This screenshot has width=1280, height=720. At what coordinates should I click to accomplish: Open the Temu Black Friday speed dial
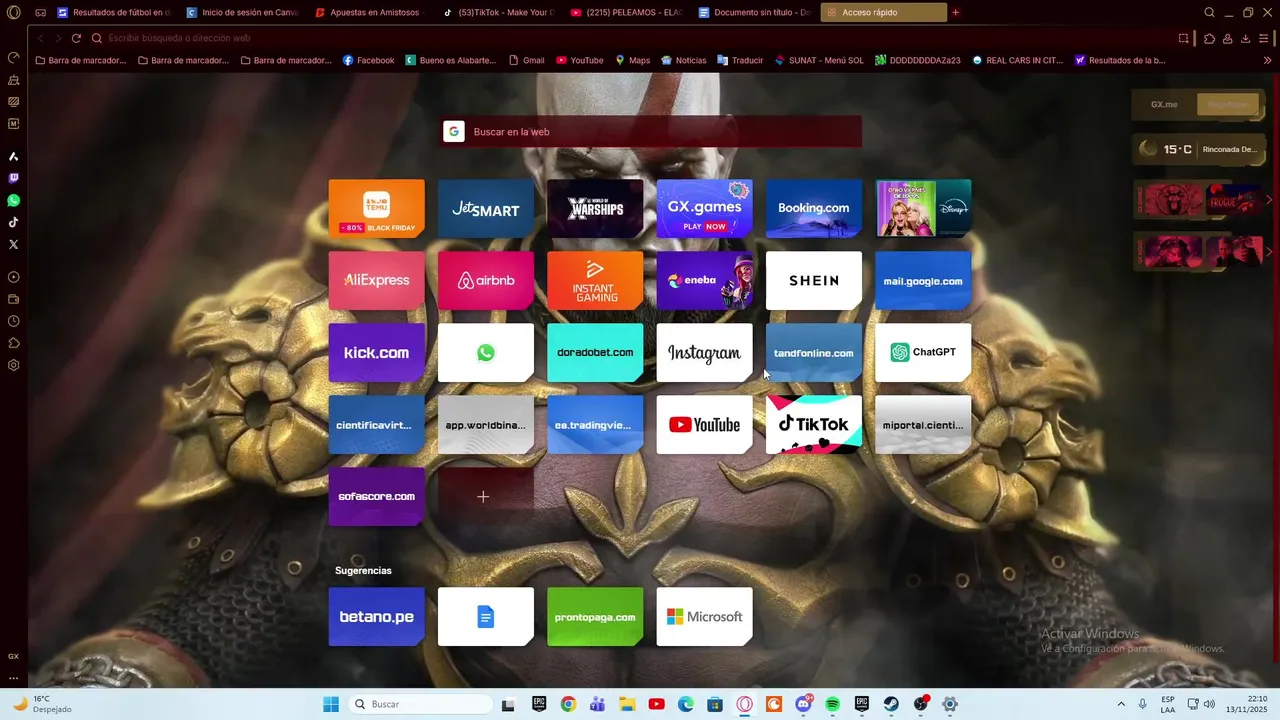[376, 209]
